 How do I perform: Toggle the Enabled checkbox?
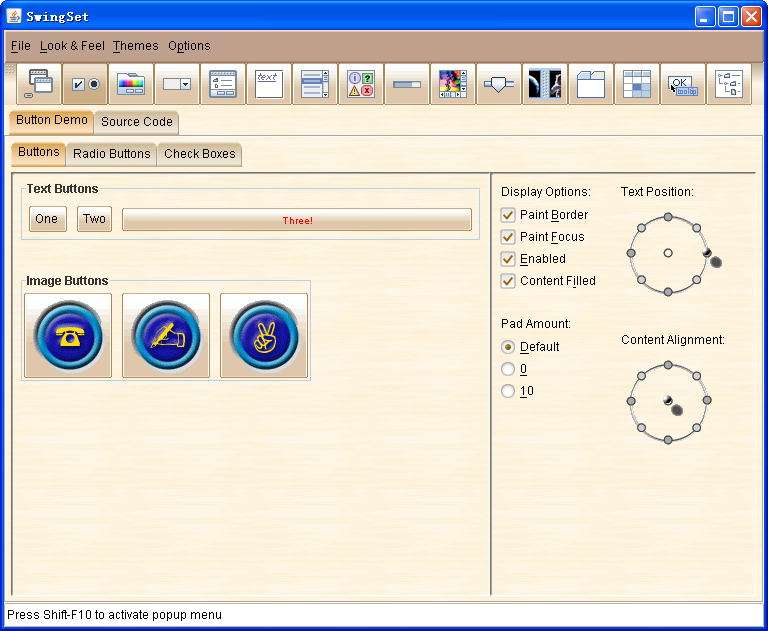point(508,259)
